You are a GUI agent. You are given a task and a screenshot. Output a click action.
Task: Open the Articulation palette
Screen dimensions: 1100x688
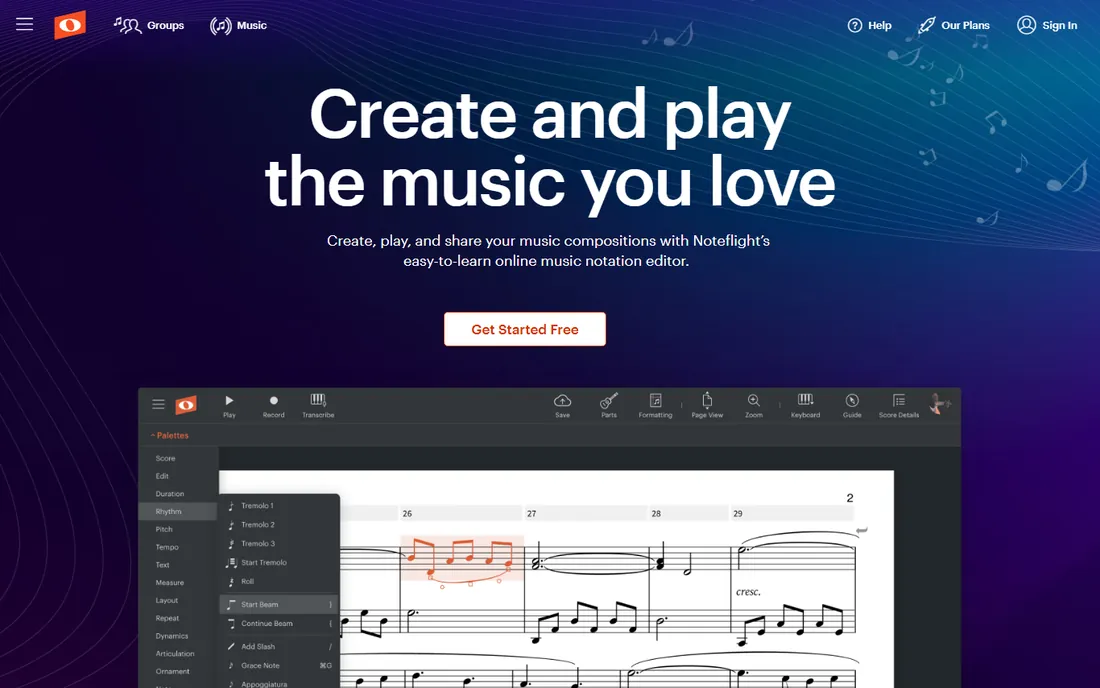coord(175,654)
